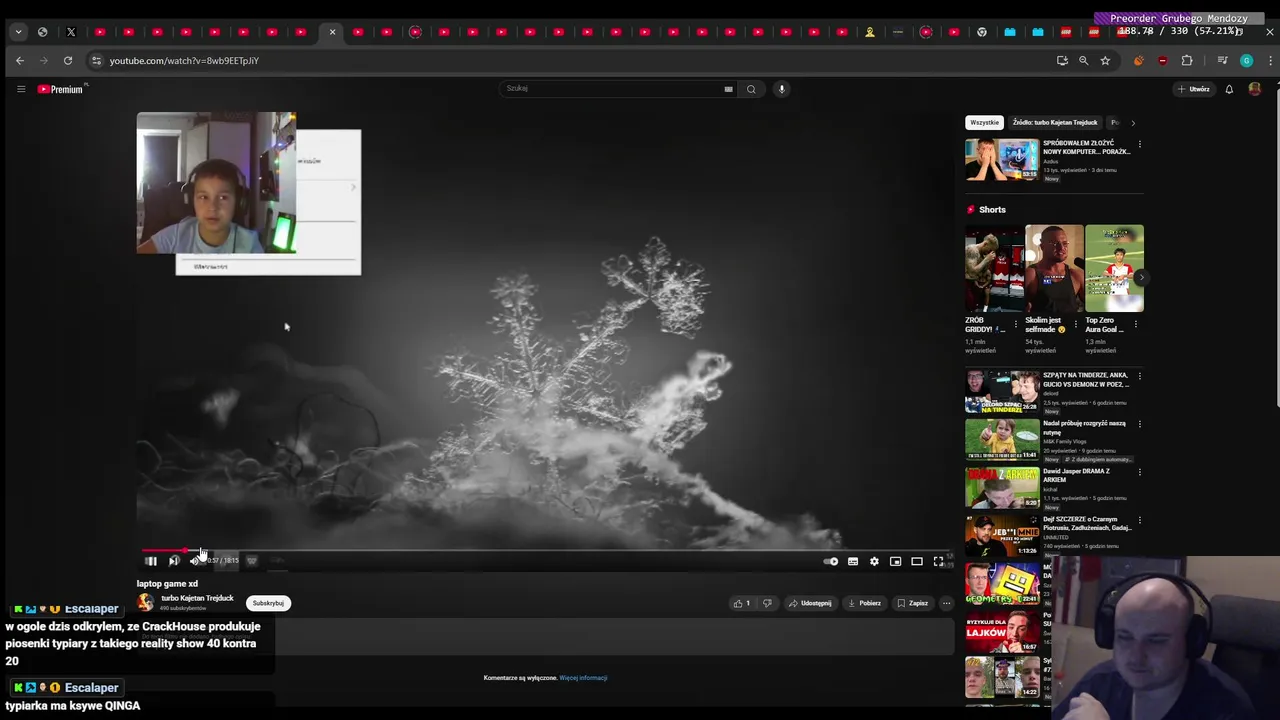
Task: Switch to the X (Twitter) tab
Action: (71, 32)
